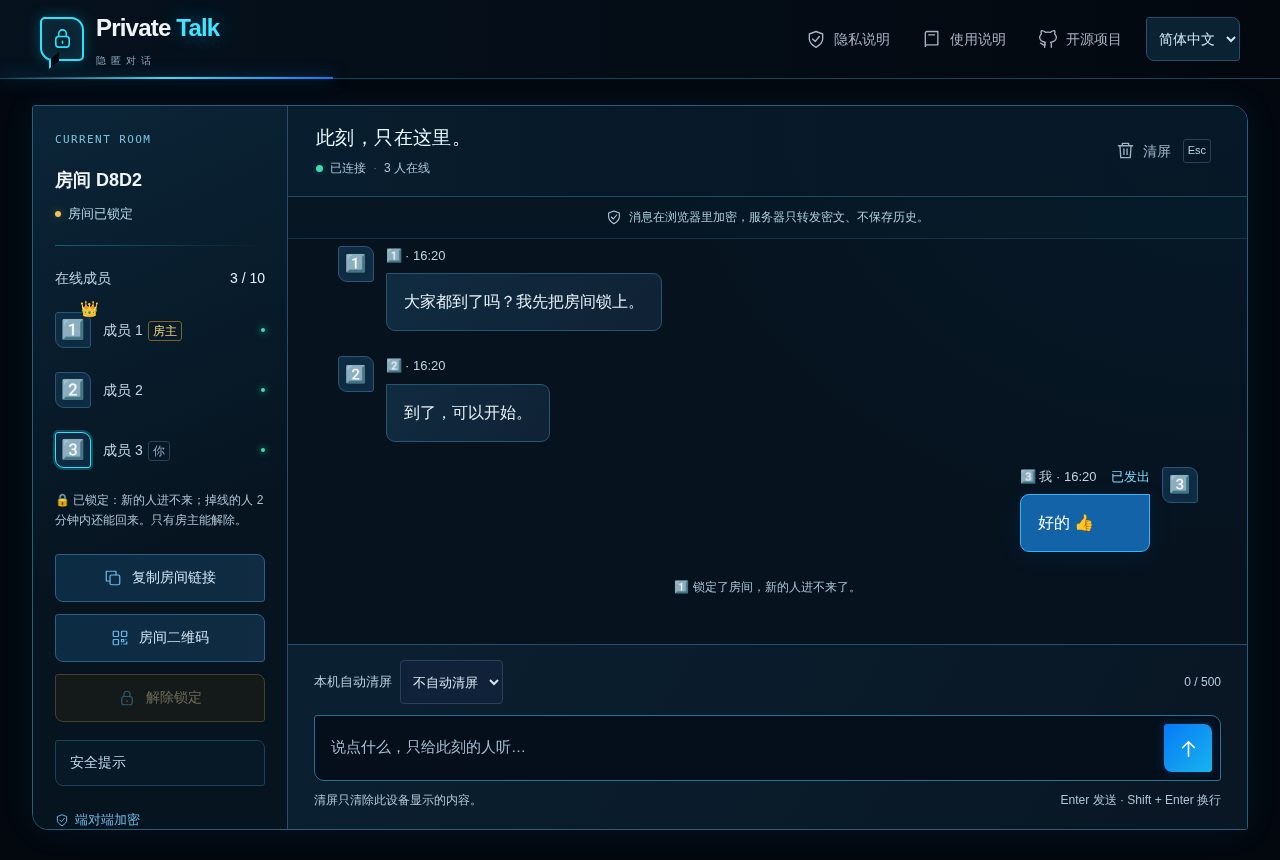Image resolution: width=1280 pixels, height=860 pixels.
Task: Click the GitHub icon next to 开源项目
Action: click(1048, 39)
